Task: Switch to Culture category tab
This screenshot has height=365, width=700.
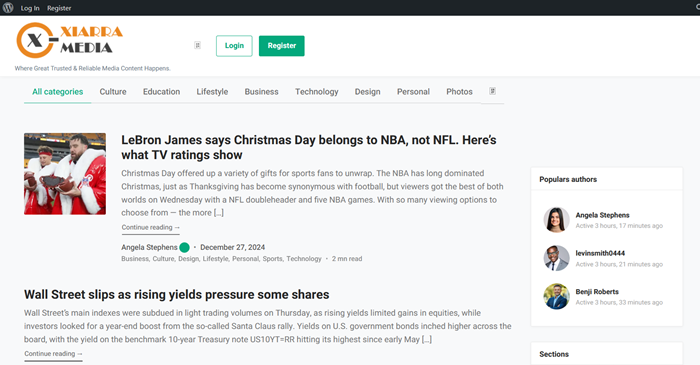Action: pyautogui.click(x=113, y=91)
